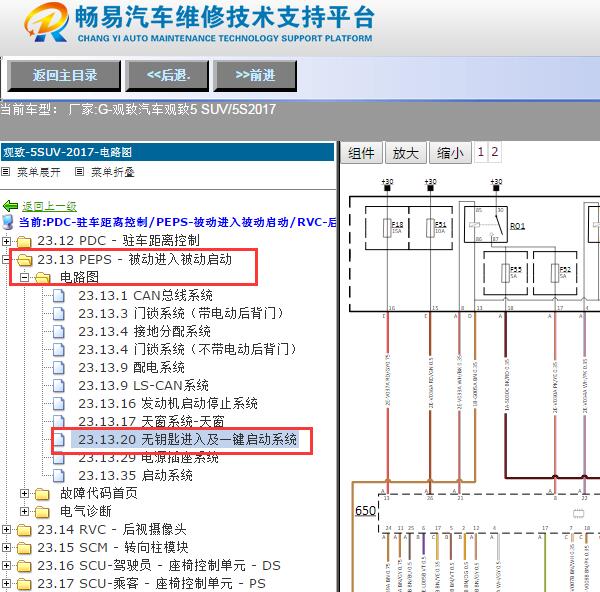Click the 23.17 SCU-乘客 folder icon
The image size is (600, 592).
24,584
